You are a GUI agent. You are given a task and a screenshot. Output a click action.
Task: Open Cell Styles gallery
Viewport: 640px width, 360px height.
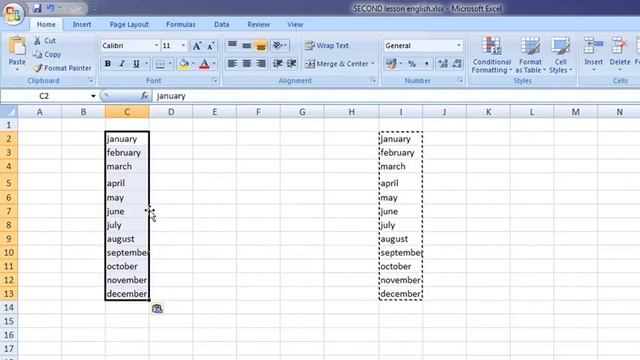[560, 55]
